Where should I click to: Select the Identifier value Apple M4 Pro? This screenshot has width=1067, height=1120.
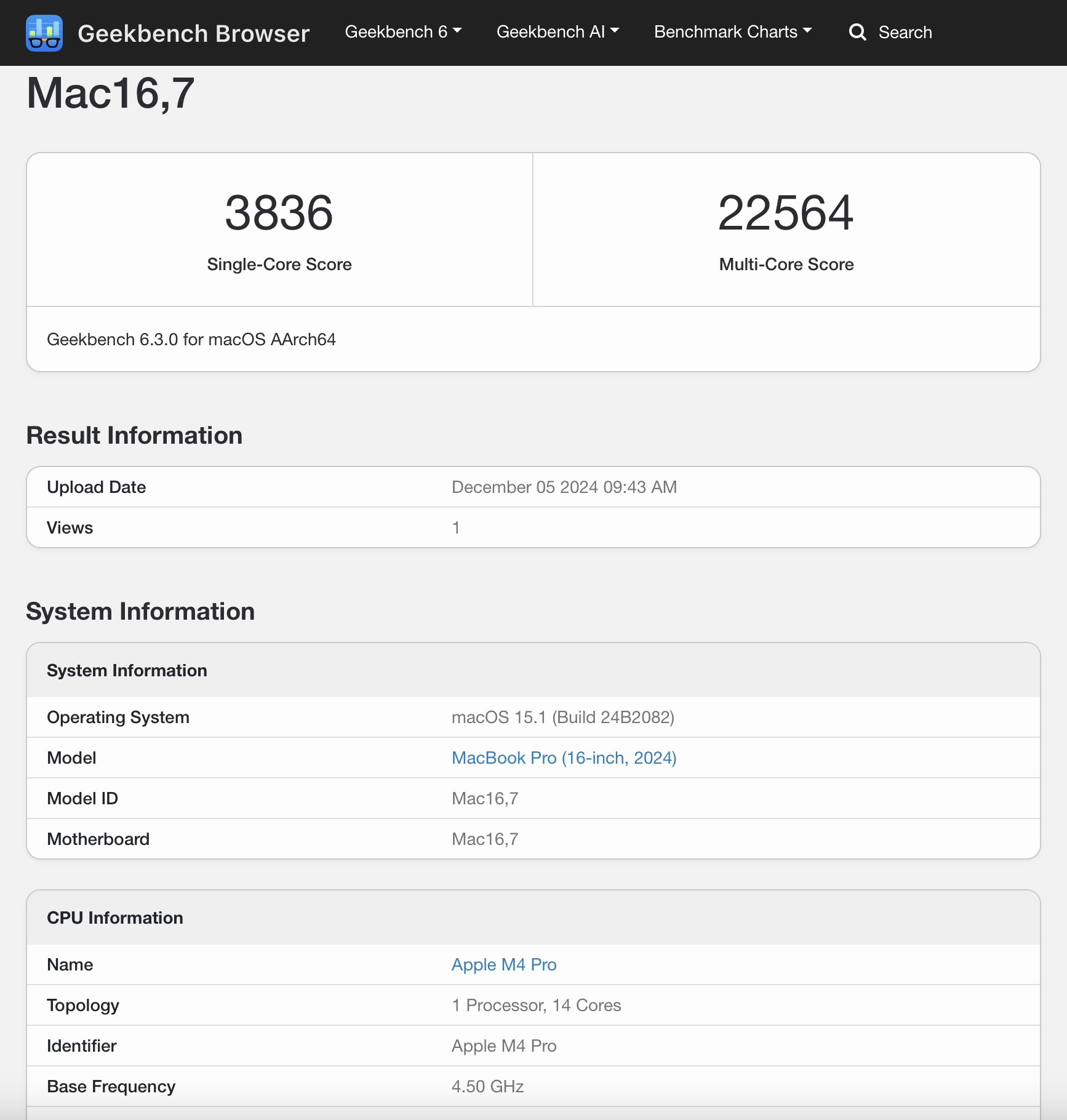coord(504,1046)
